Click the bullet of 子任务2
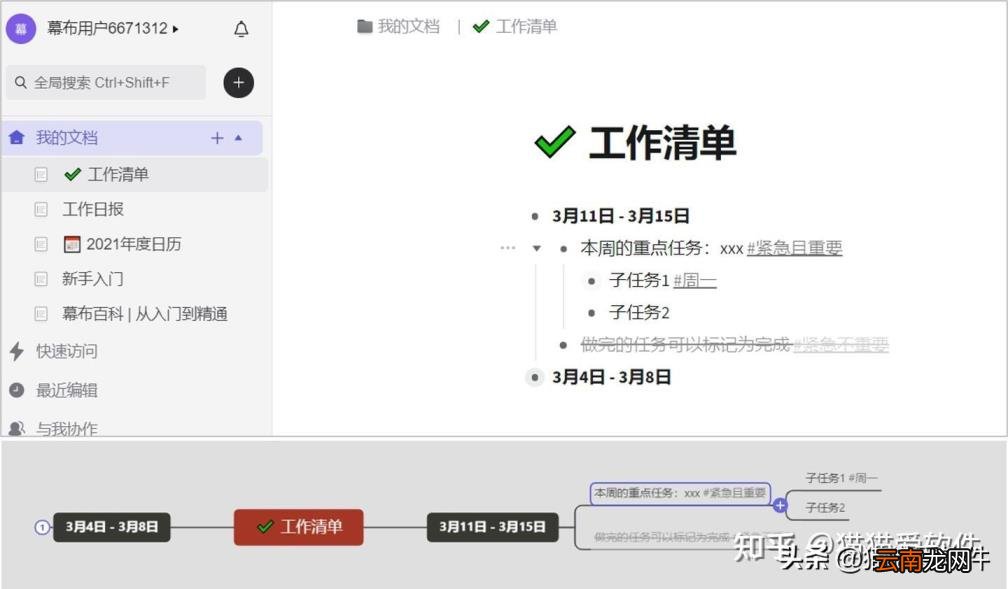The image size is (1008, 589). point(591,313)
